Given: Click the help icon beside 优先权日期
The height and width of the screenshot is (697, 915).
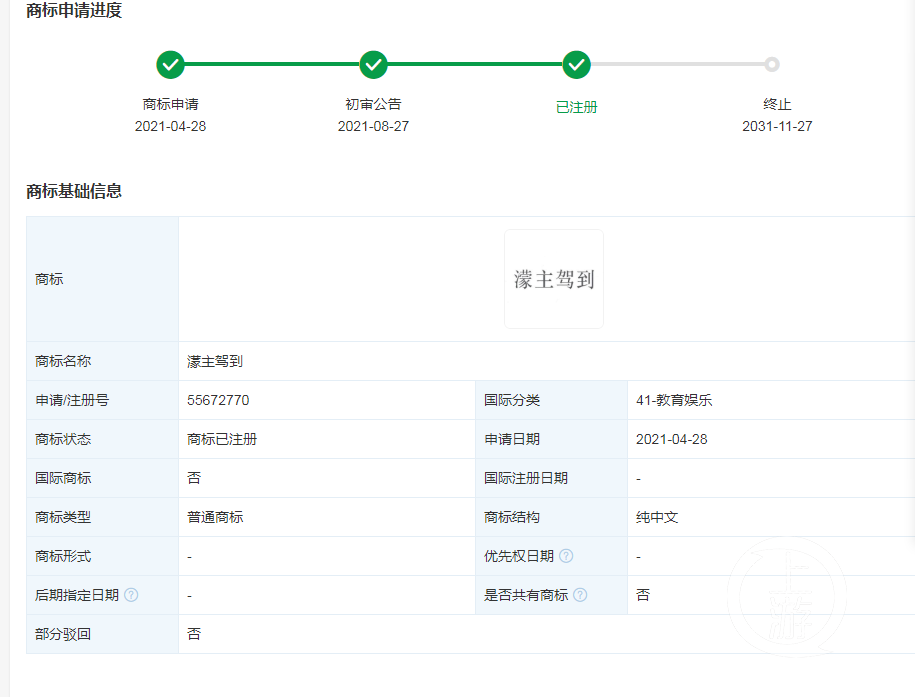Looking at the screenshot, I should (x=566, y=556).
